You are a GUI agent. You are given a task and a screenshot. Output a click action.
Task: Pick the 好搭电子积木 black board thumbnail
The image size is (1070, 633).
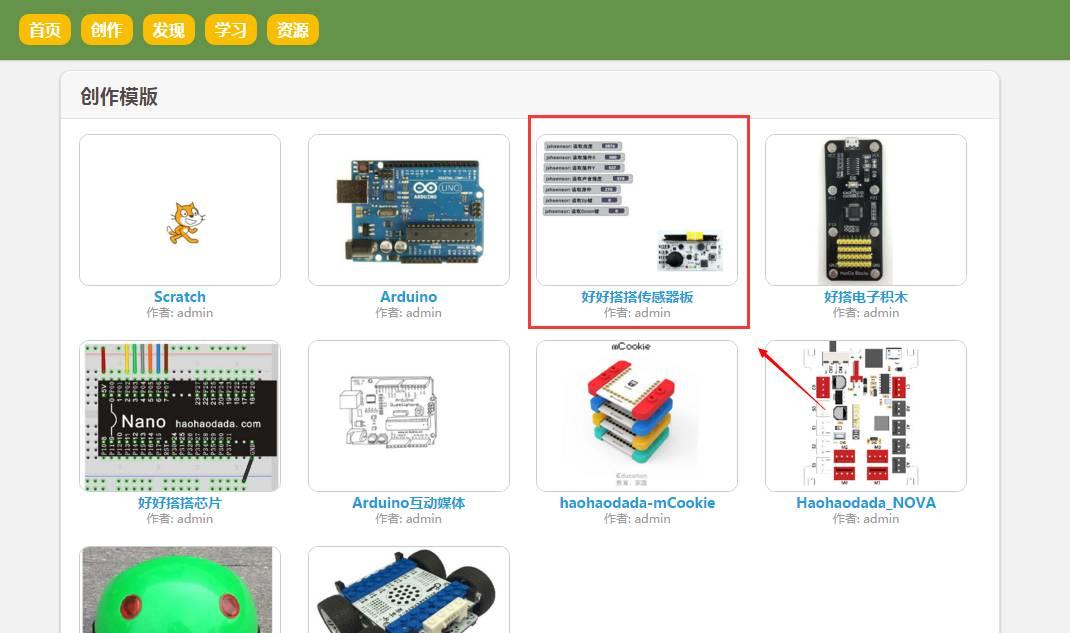pos(866,209)
